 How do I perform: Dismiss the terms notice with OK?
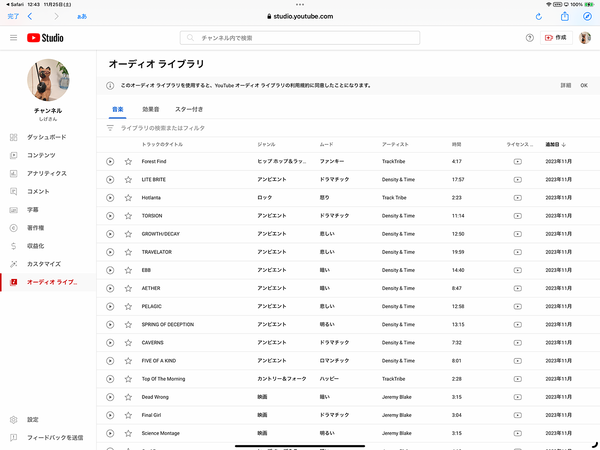pyautogui.click(x=584, y=85)
